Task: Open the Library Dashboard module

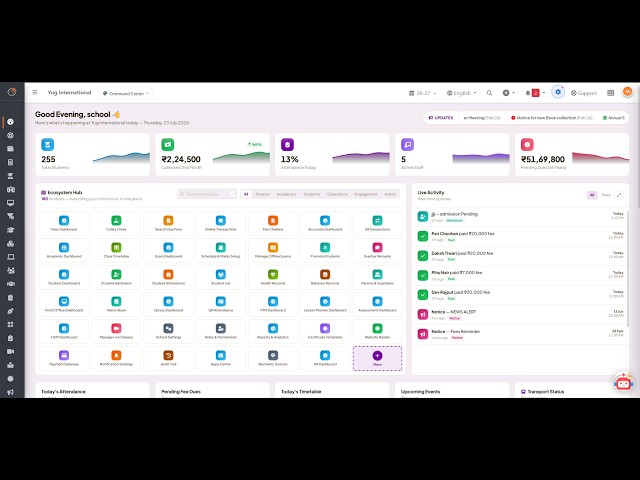Action: click(168, 304)
